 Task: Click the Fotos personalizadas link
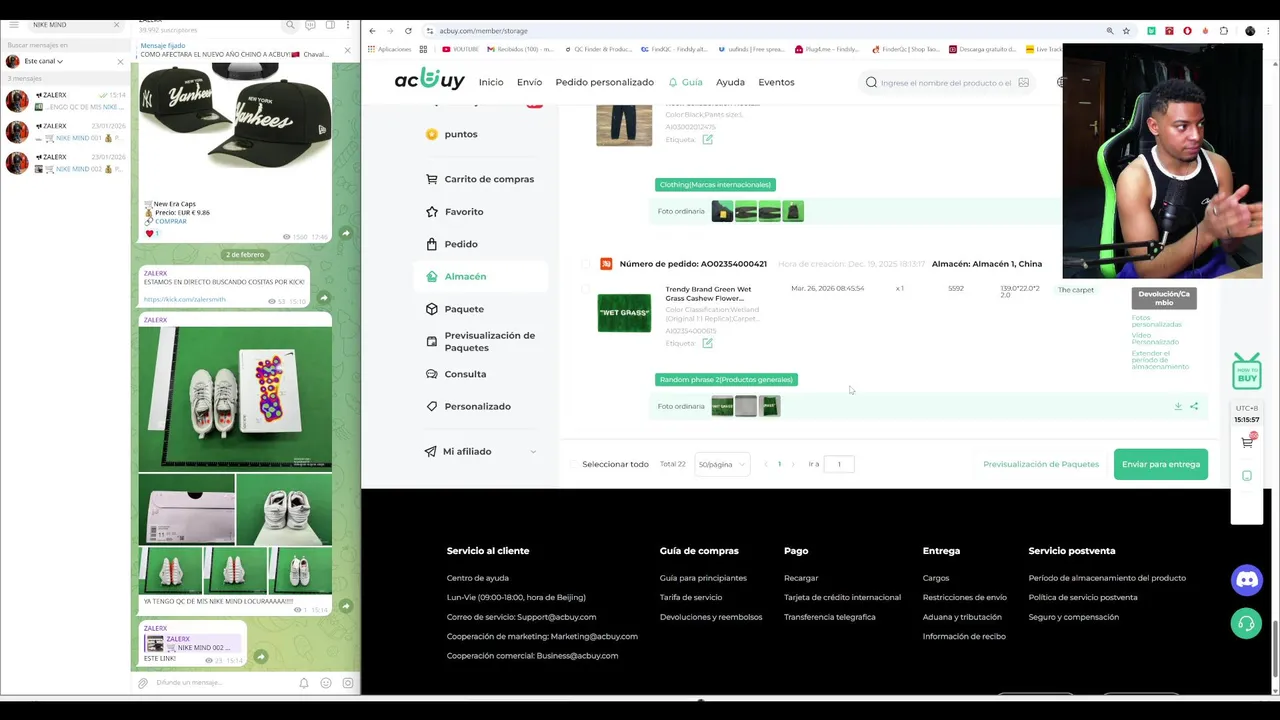[x=1156, y=321]
